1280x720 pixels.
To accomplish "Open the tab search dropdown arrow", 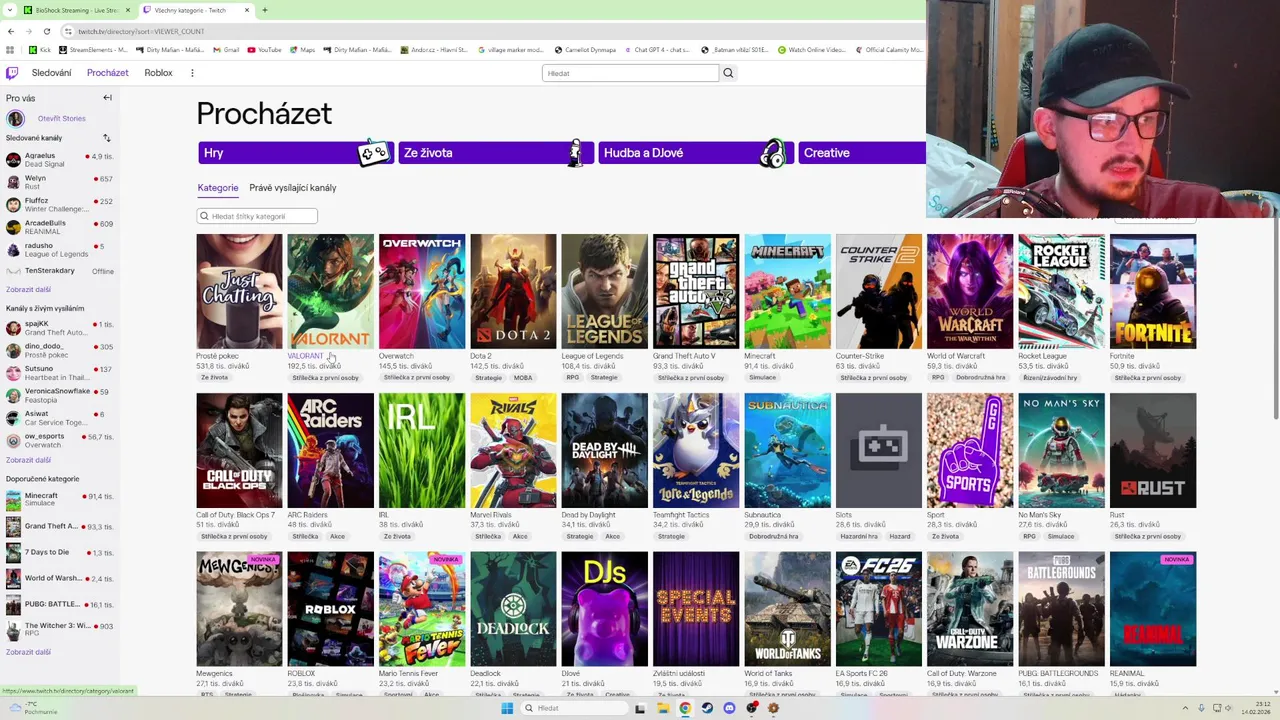I will (11, 10).
